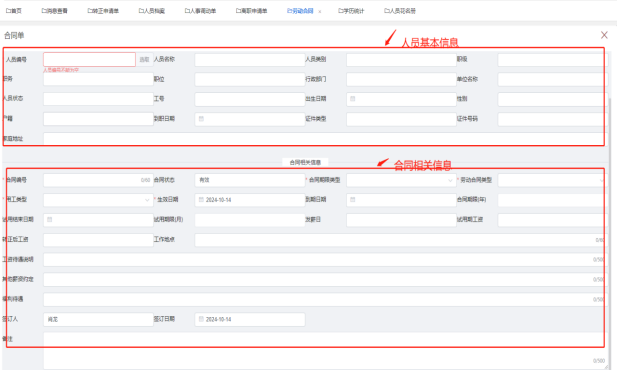This screenshot has height=371, width=617.
Task: Click the 福利待遇 input field
Action: point(325,299)
